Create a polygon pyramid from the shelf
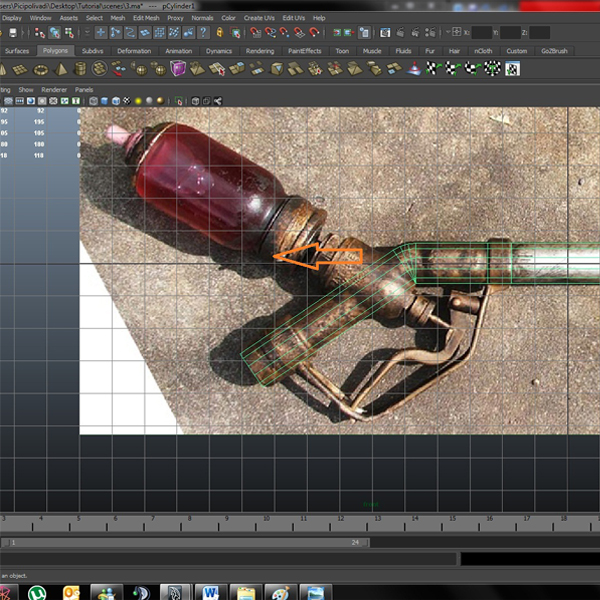This screenshot has width=600, height=600. coord(61,69)
